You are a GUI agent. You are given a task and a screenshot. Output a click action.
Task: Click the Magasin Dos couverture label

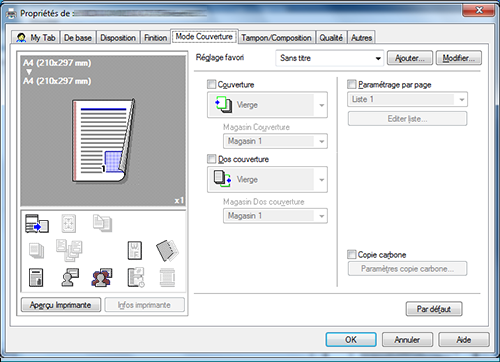[x=264, y=202]
